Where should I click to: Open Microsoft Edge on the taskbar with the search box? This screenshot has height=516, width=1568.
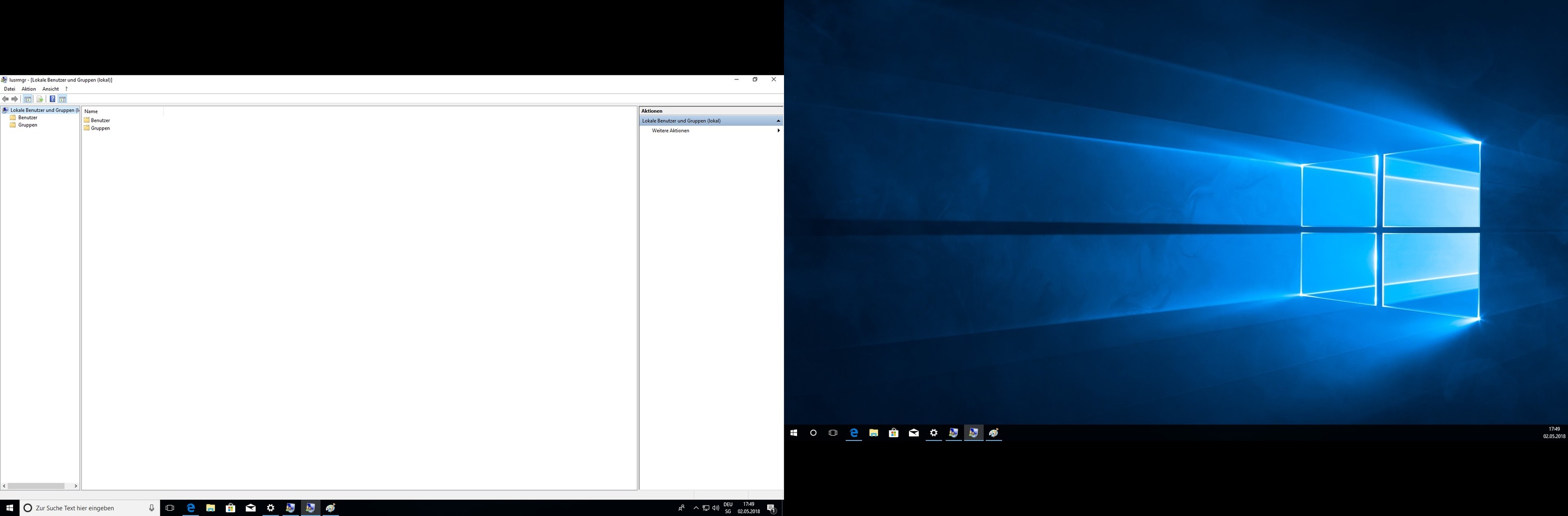pyautogui.click(x=191, y=508)
